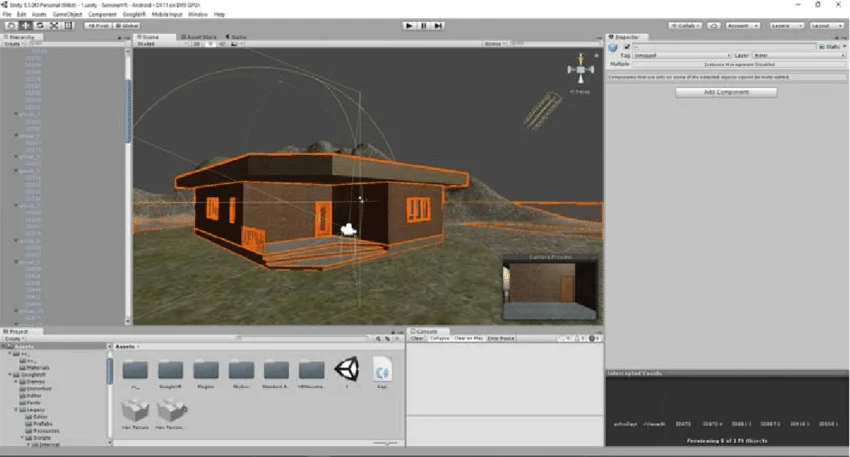Open scene effects image dropdown
The image size is (850, 457).
point(237,43)
